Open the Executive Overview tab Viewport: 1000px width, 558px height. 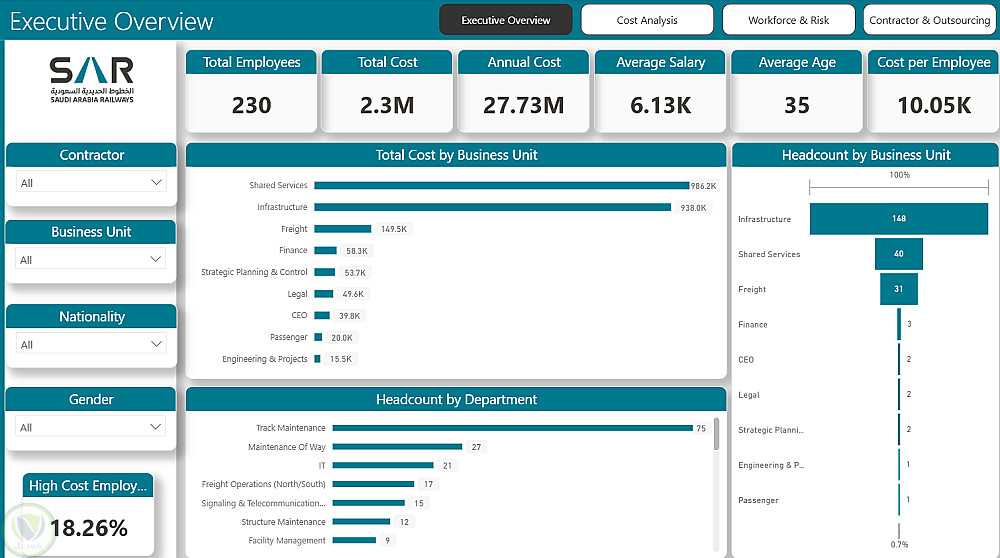[x=506, y=20]
